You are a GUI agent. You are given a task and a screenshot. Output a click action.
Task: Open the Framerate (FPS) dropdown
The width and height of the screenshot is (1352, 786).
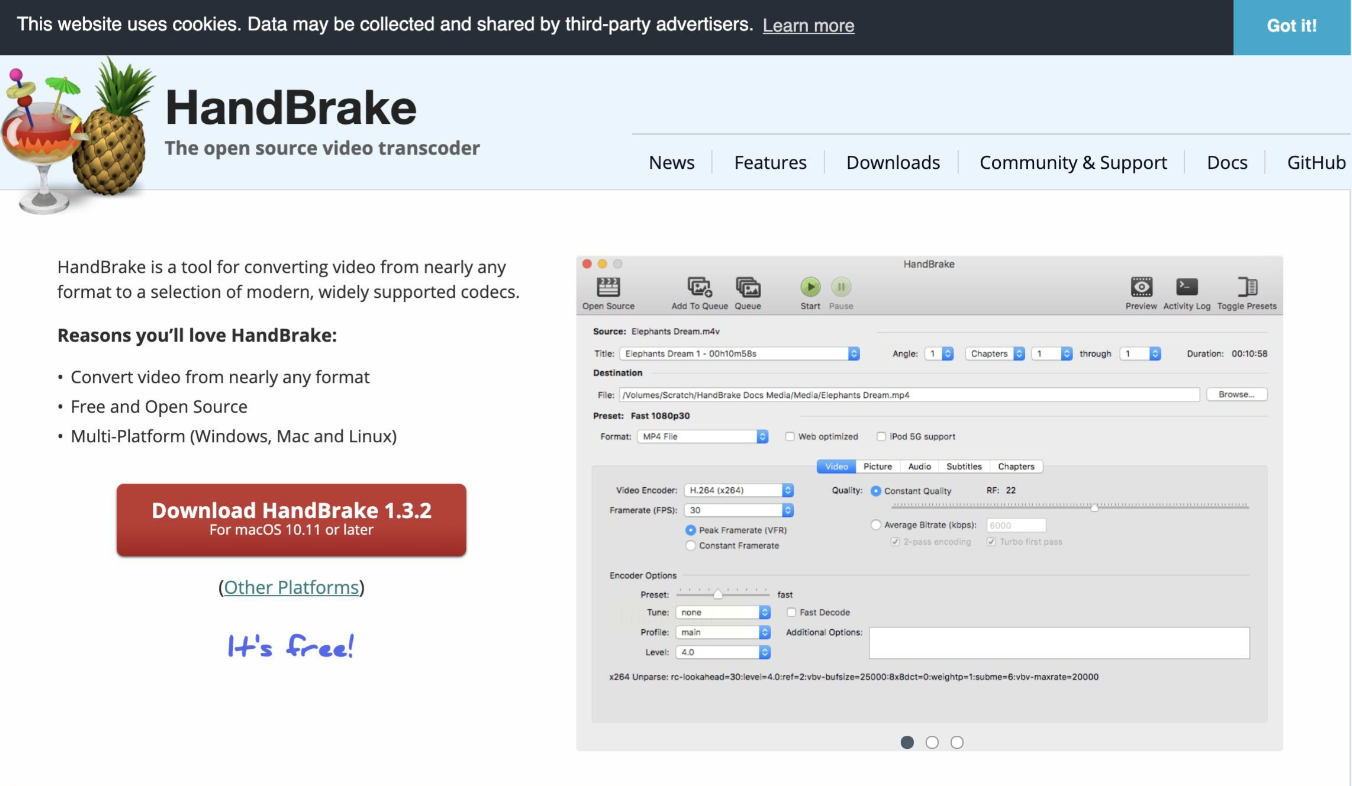pos(739,511)
